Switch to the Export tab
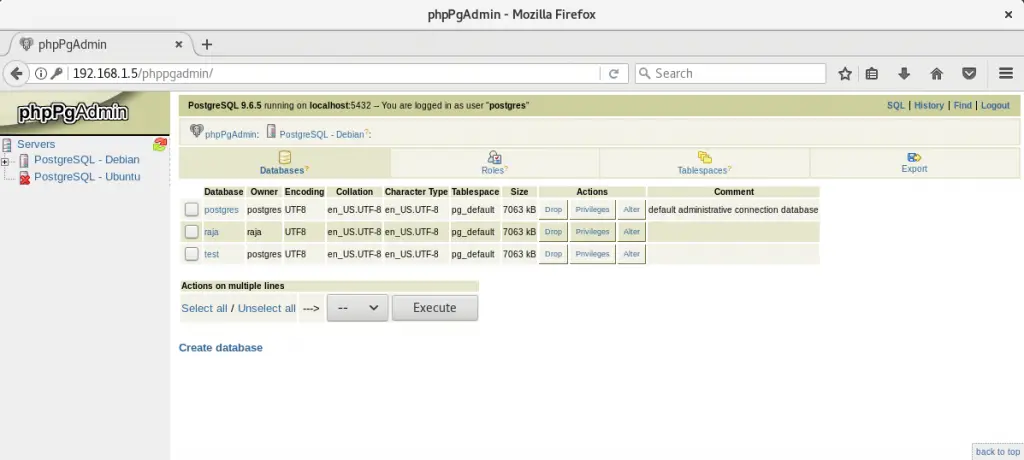 (914, 163)
